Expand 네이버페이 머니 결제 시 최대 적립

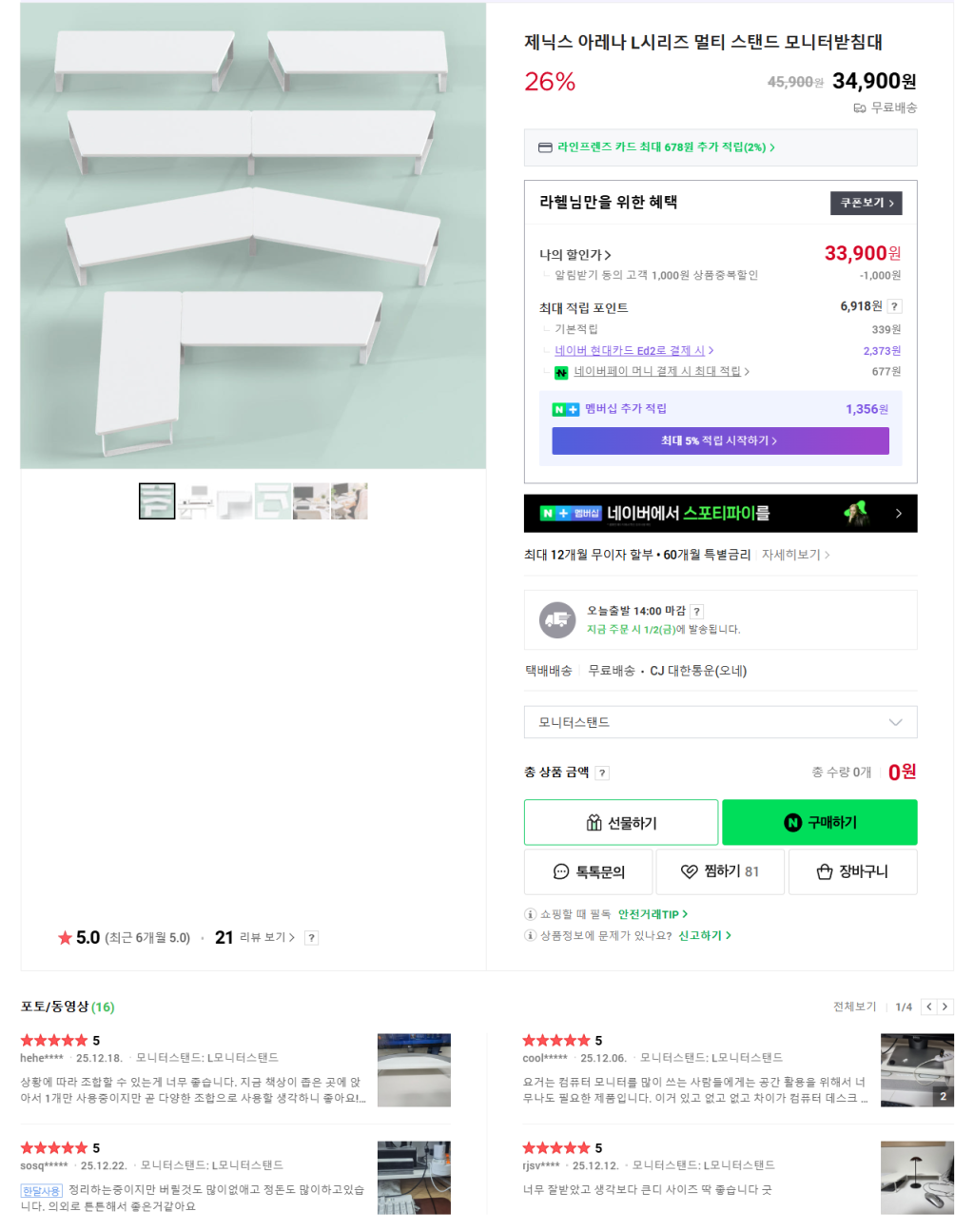pos(661,372)
